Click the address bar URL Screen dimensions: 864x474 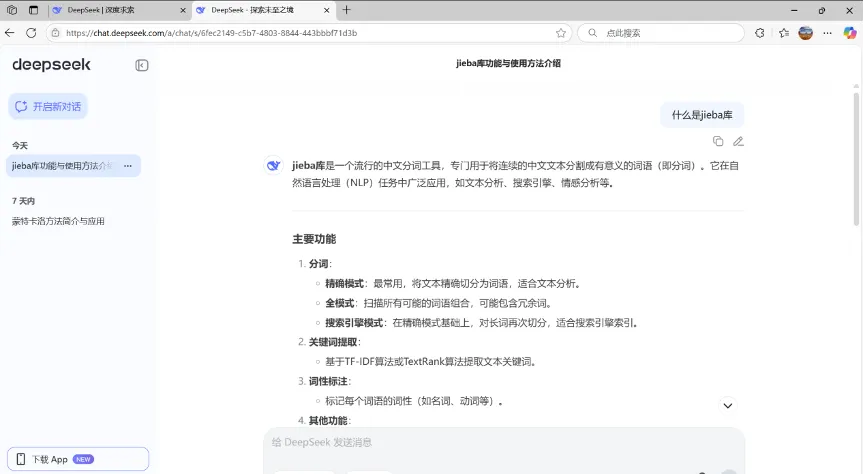tap(212, 33)
